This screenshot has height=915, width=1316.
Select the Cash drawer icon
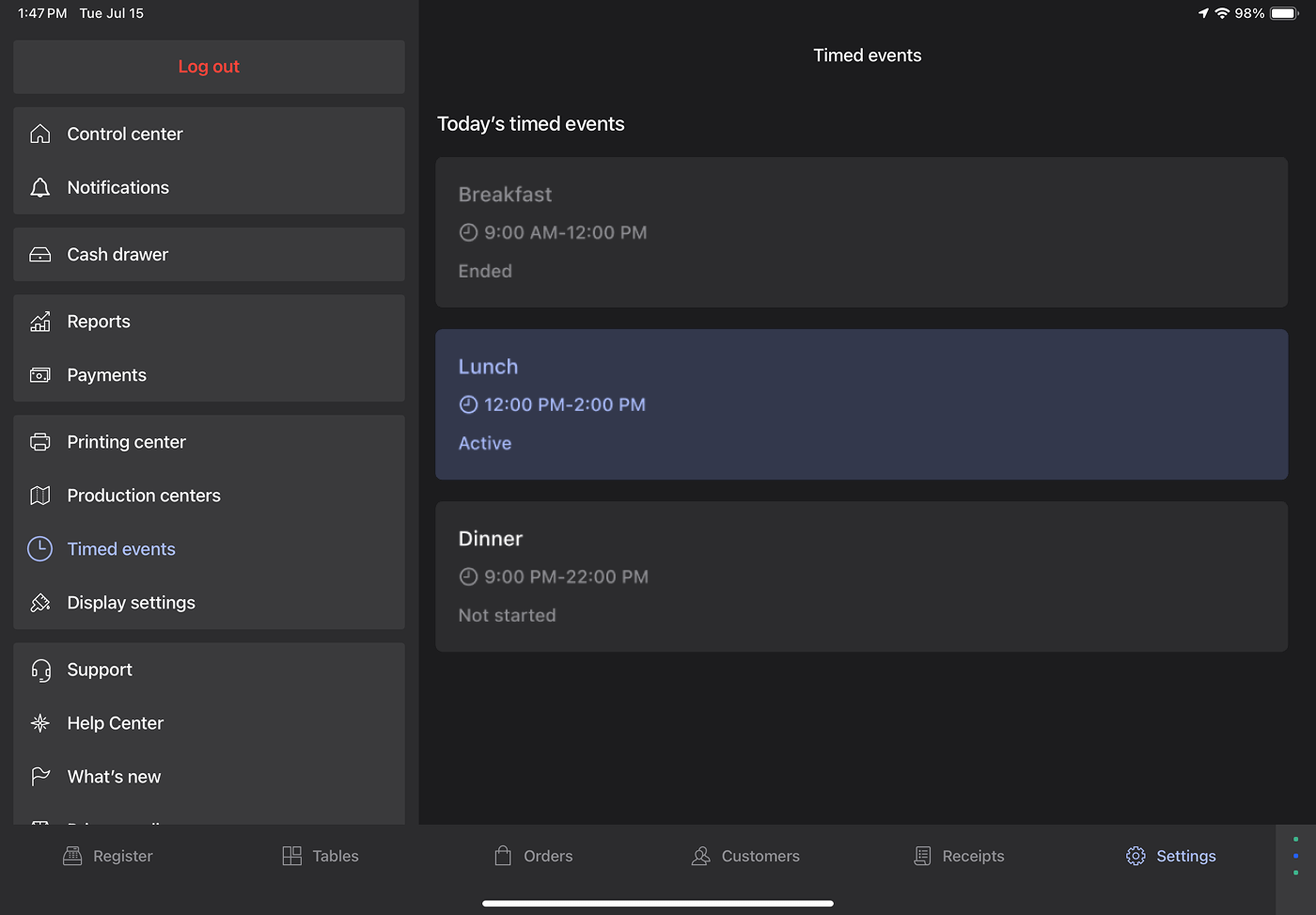click(40, 255)
